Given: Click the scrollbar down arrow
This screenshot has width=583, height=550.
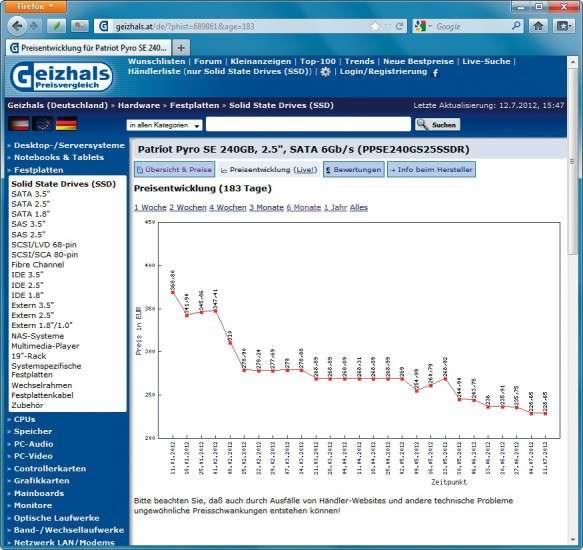Looking at the screenshot, I should 573,540.
